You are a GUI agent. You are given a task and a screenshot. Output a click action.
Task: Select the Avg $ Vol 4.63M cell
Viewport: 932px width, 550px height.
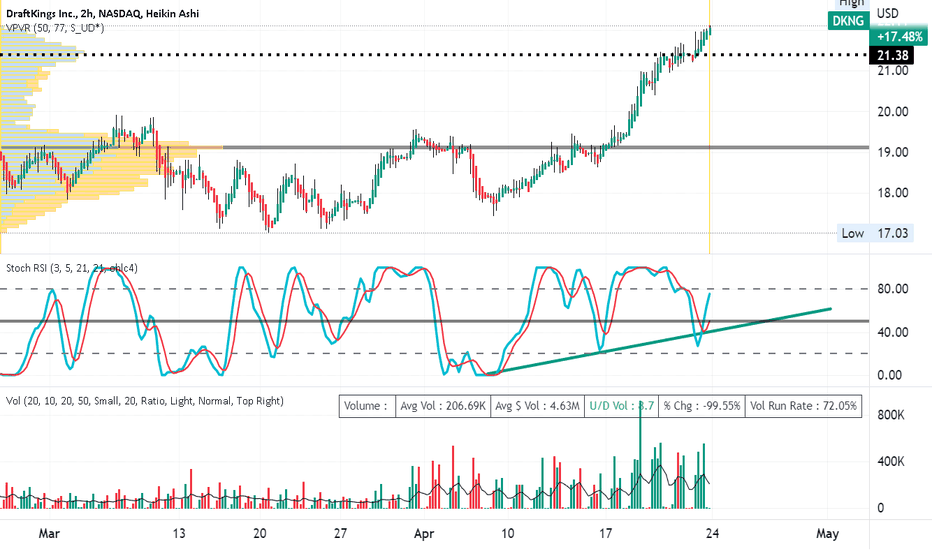pyautogui.click(x=537, y=406)
